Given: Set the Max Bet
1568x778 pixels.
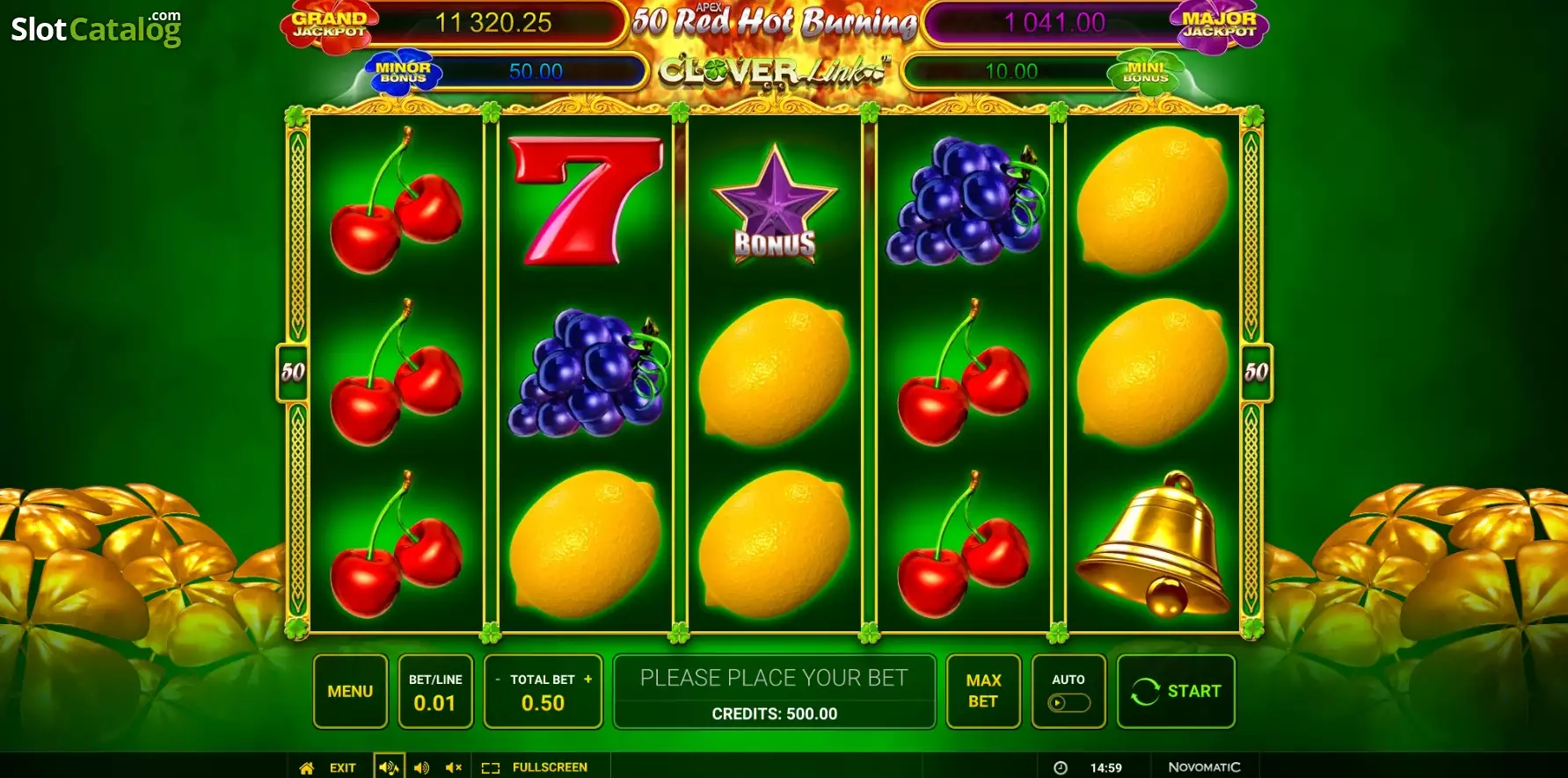Looking at the screenshot, I should pos(983,692).
